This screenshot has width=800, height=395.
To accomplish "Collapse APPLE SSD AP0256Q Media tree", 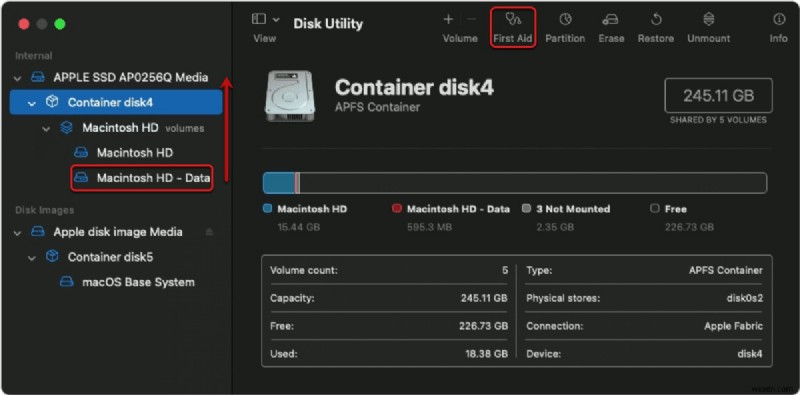I will (18, 78).
